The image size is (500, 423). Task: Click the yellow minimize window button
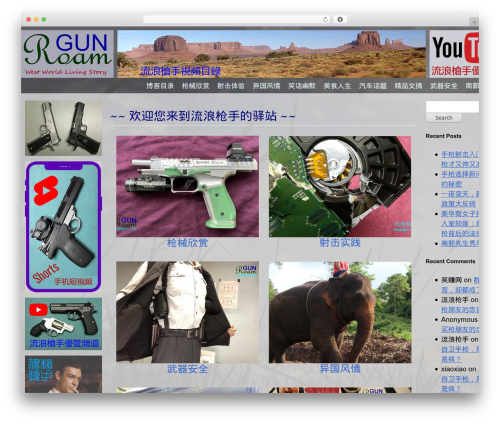[36, 19]
